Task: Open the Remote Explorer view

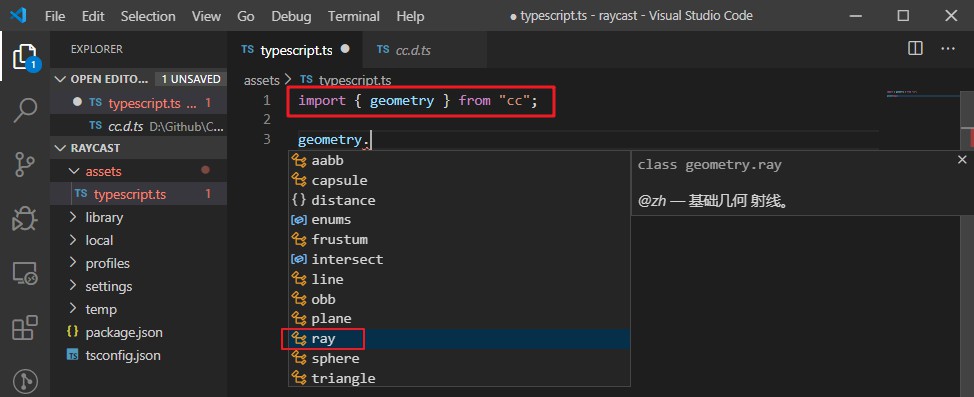Action: click(x=25, y=273)
